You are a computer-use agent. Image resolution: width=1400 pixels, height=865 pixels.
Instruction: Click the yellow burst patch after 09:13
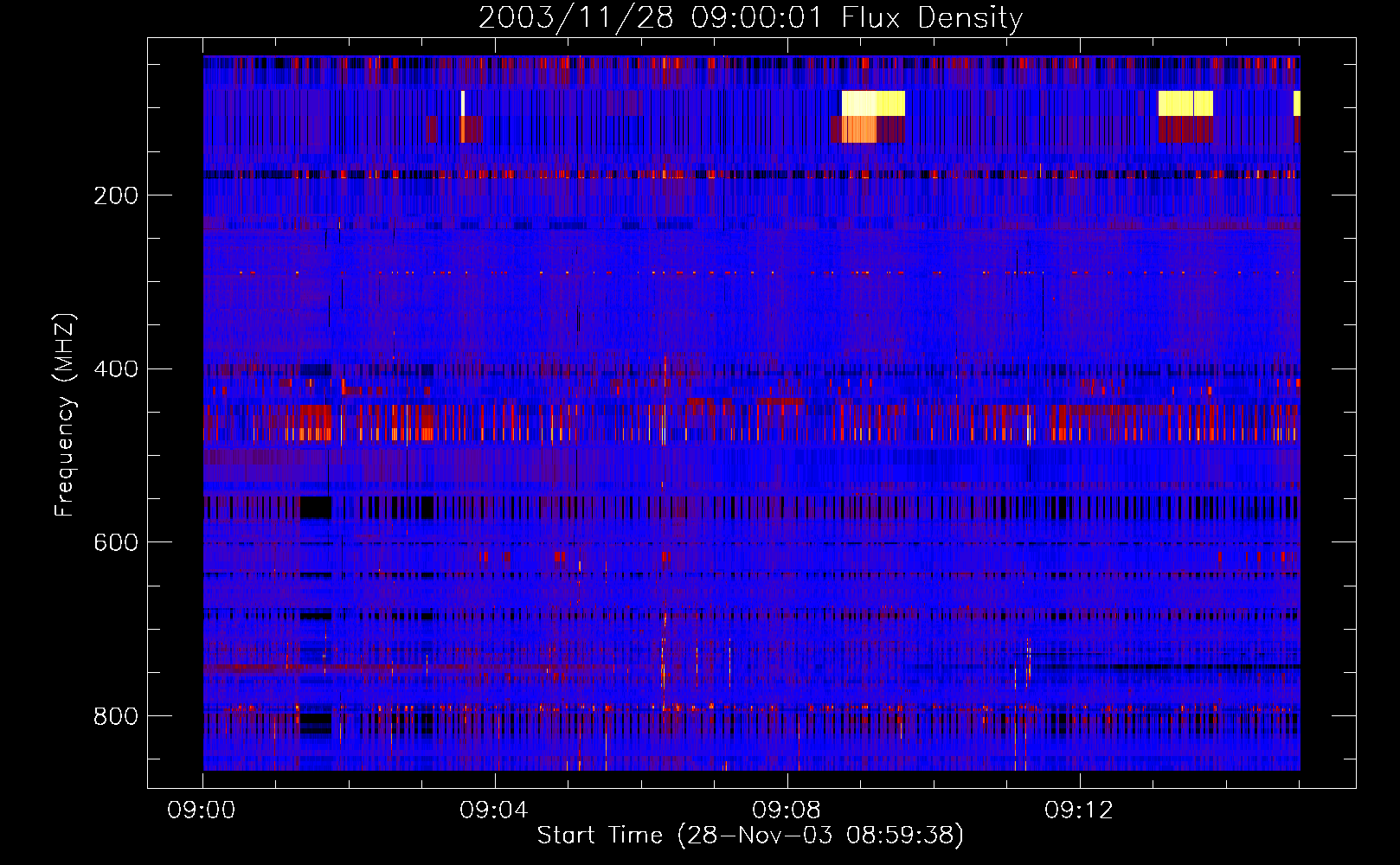1185,103
